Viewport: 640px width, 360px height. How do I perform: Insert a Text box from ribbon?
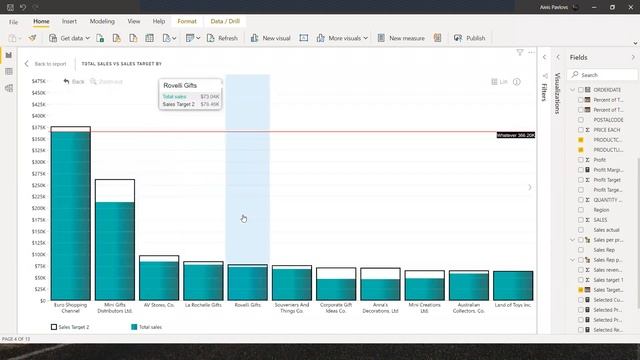click(303, 38)
